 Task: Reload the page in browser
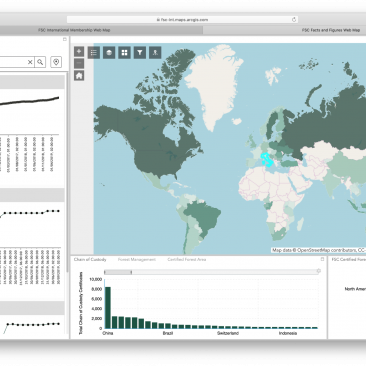coord(294,20)
